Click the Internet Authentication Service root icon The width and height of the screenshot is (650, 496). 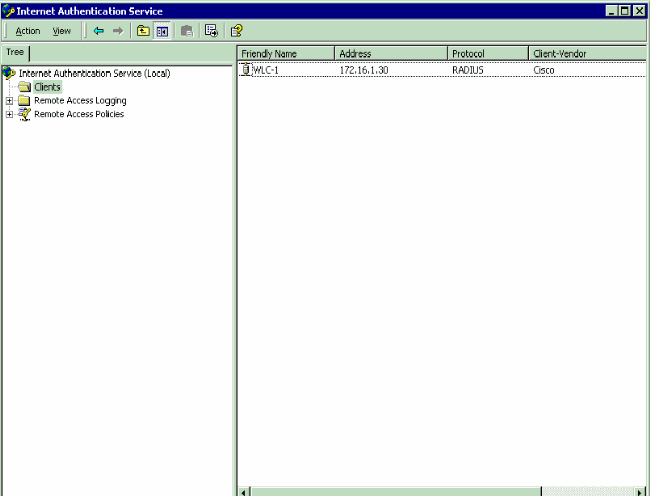(x=9, y=73)
